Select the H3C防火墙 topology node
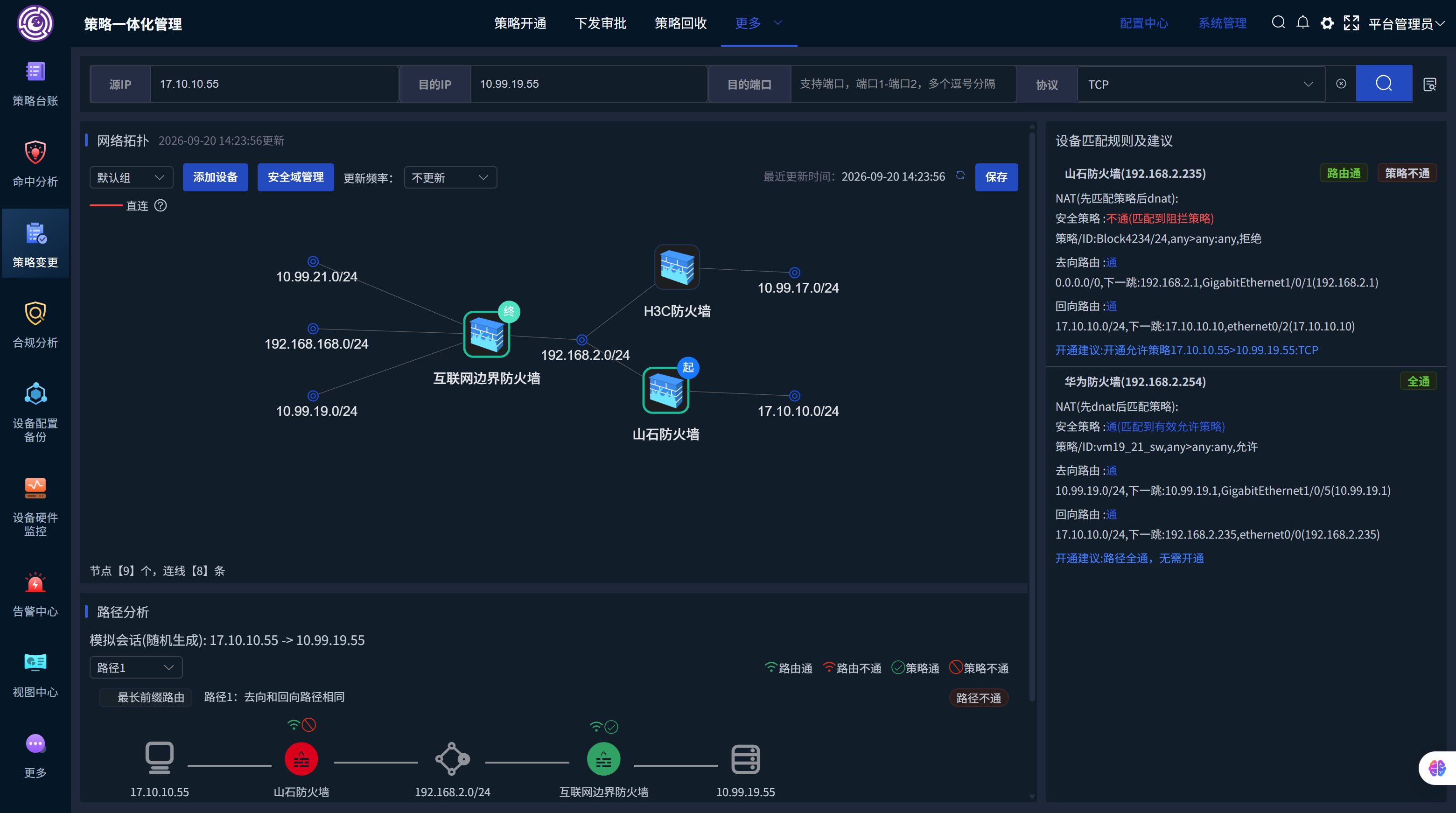Viewport: 1456px width, 813px height. point(677,267)
